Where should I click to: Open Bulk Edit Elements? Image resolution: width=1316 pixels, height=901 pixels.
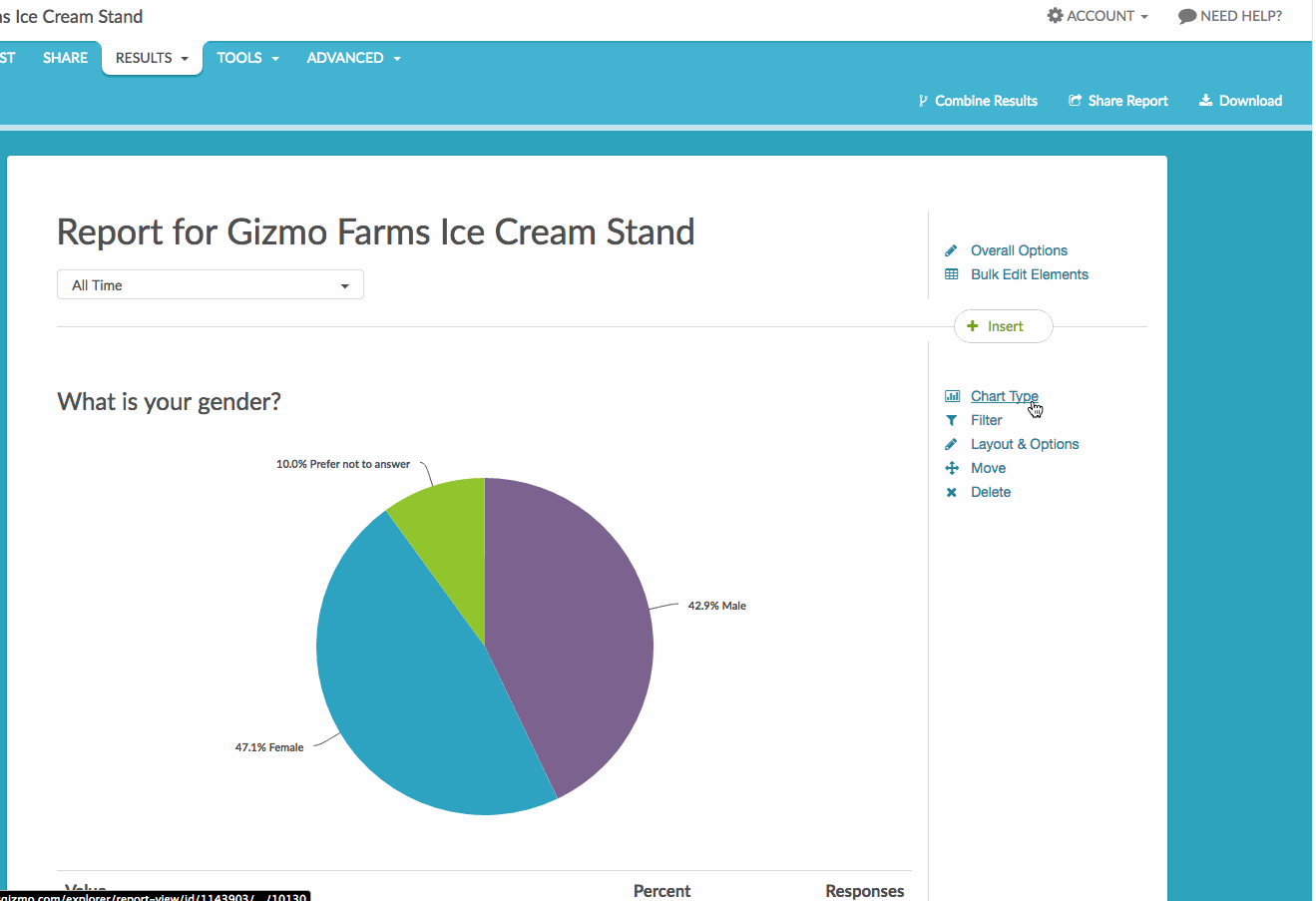pyautogui.click(x=1030, y=274)
